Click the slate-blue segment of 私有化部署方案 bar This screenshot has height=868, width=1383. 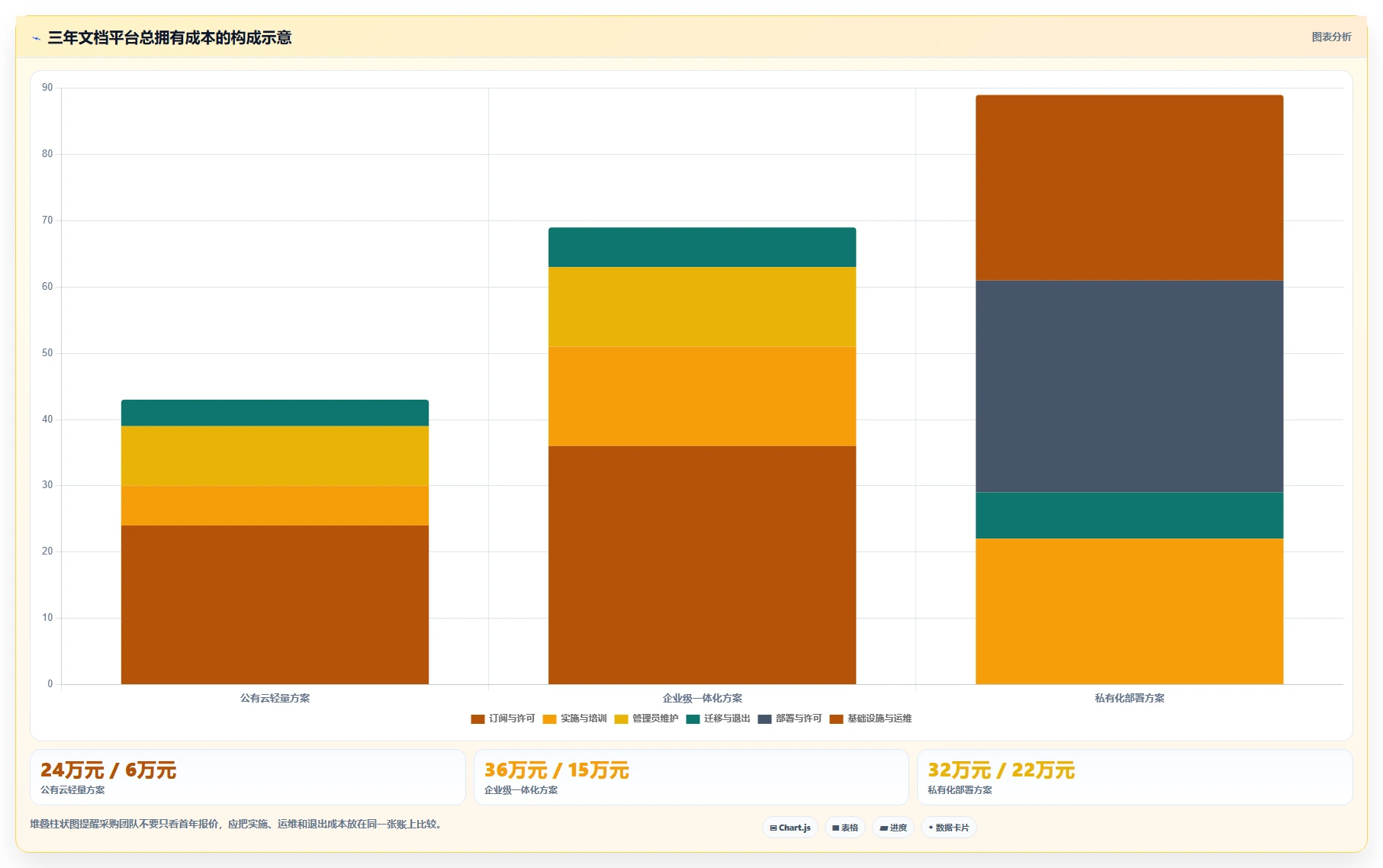click(x=1129, y=387)
